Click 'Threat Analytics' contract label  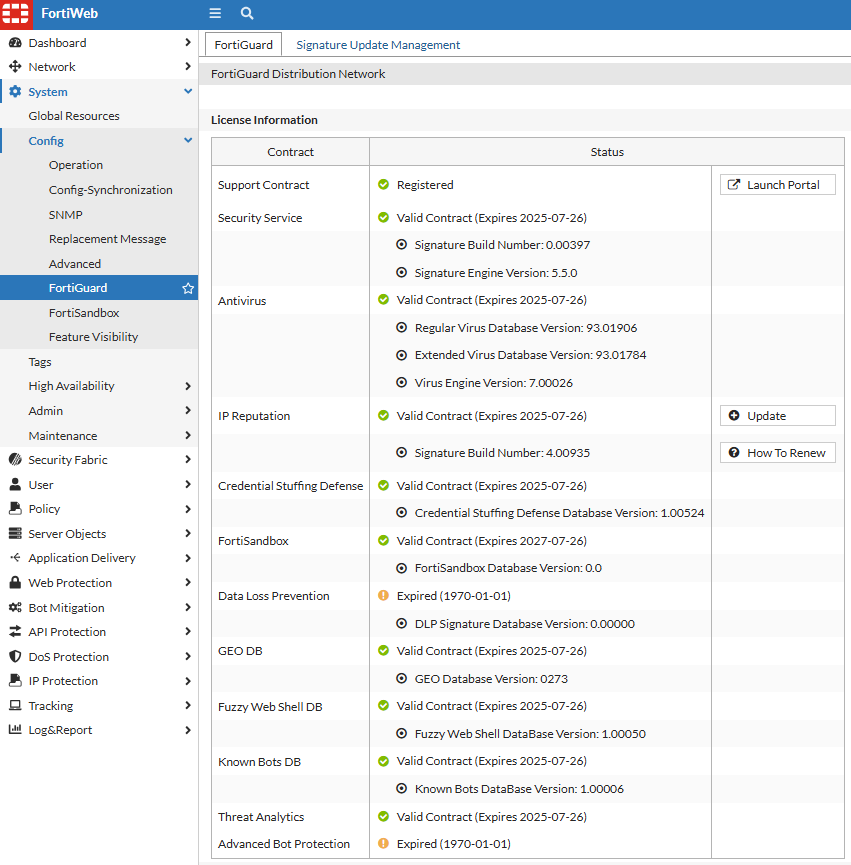pos(261,816)
